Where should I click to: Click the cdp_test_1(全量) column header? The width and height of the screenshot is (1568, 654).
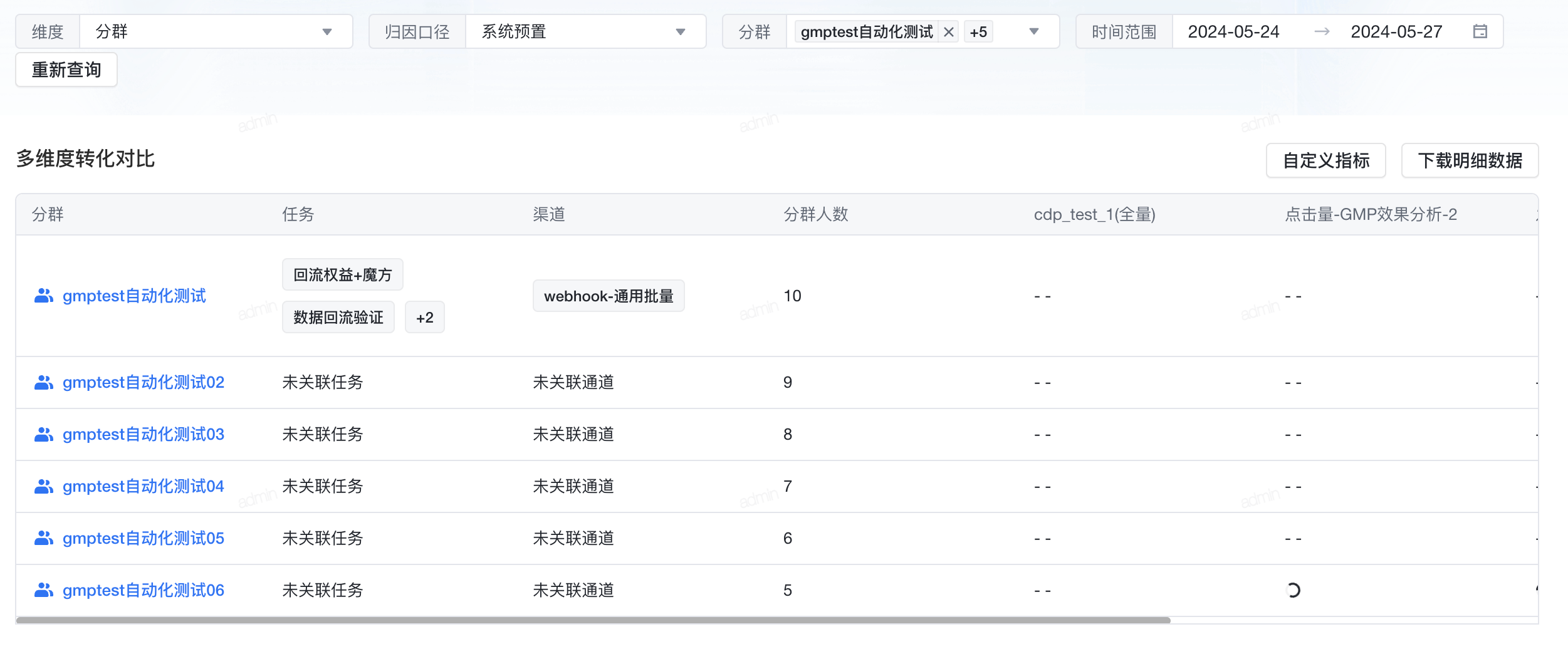tap(1094, 214)
